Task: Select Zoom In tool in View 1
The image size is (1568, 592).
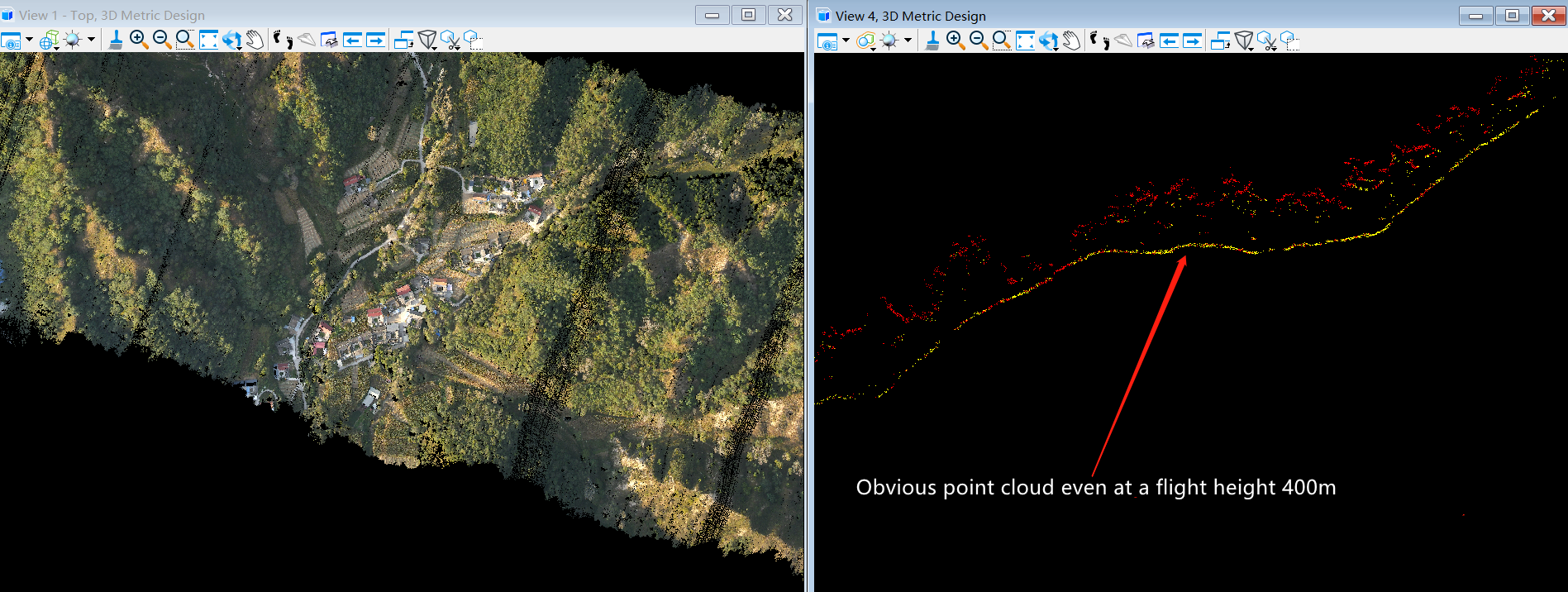Action: [139, 40]
